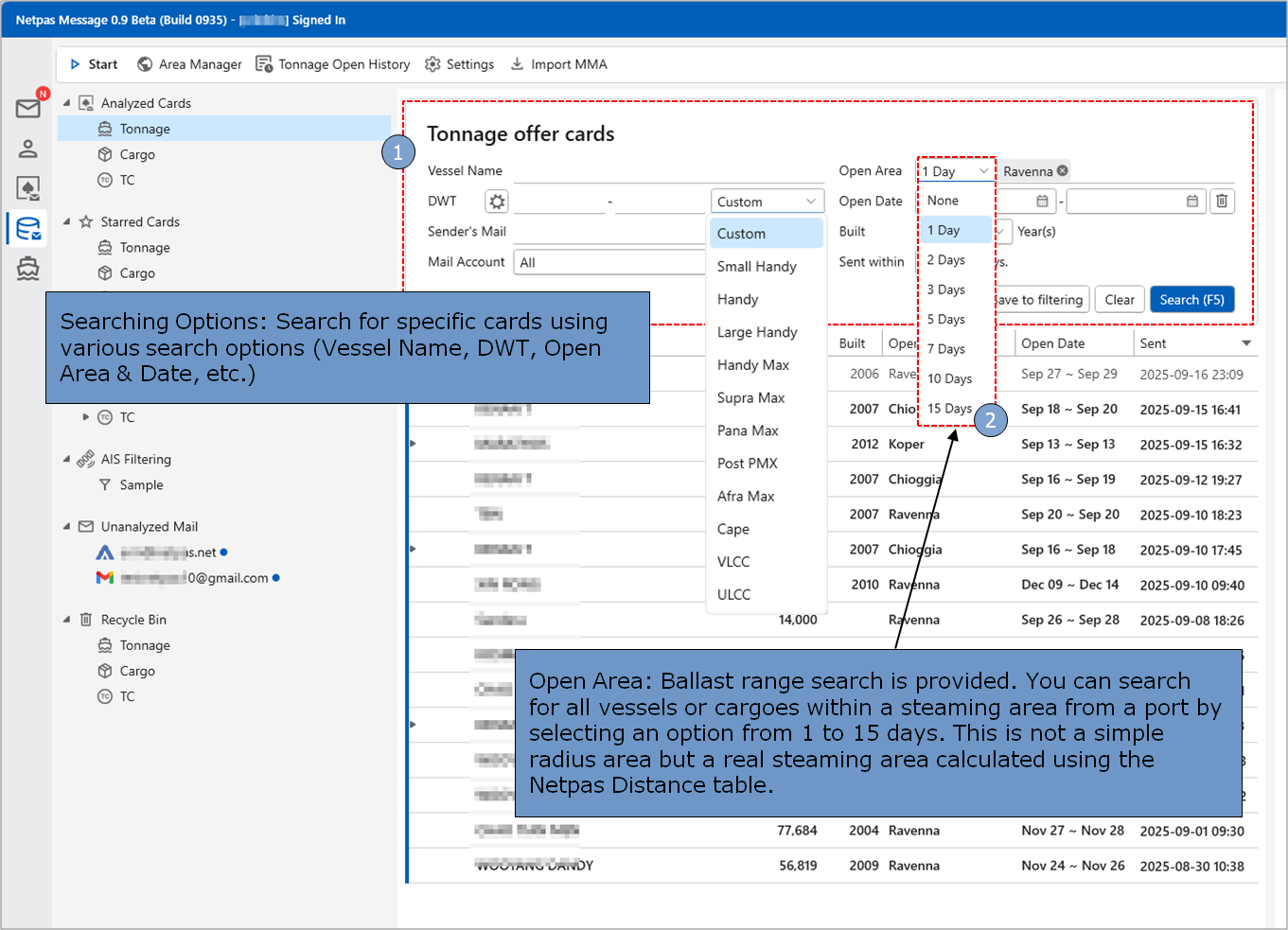Screen dimensions: 1288x930
Task: Choose 7 Days in ballast range list
Action: point(946,349)
